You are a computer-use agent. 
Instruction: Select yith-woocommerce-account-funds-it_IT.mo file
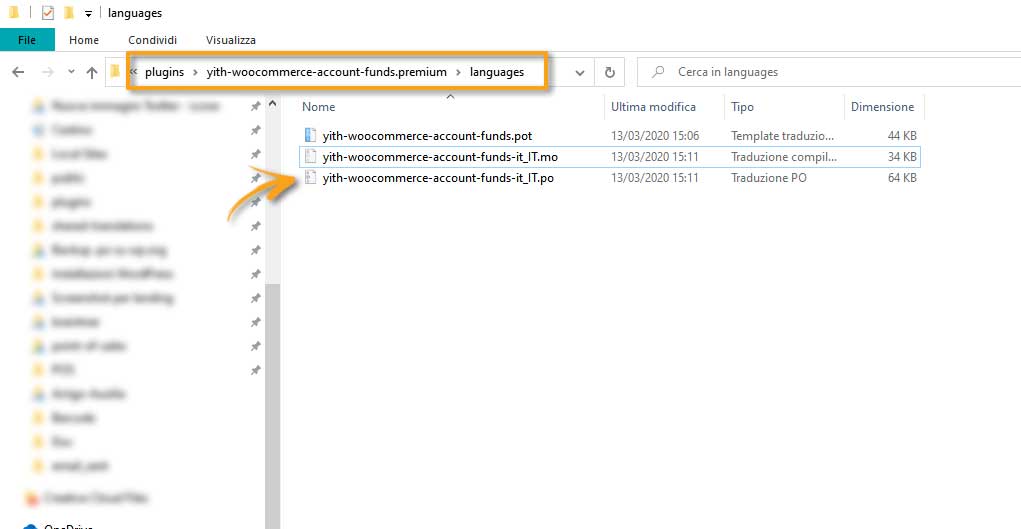coord(440,157)
